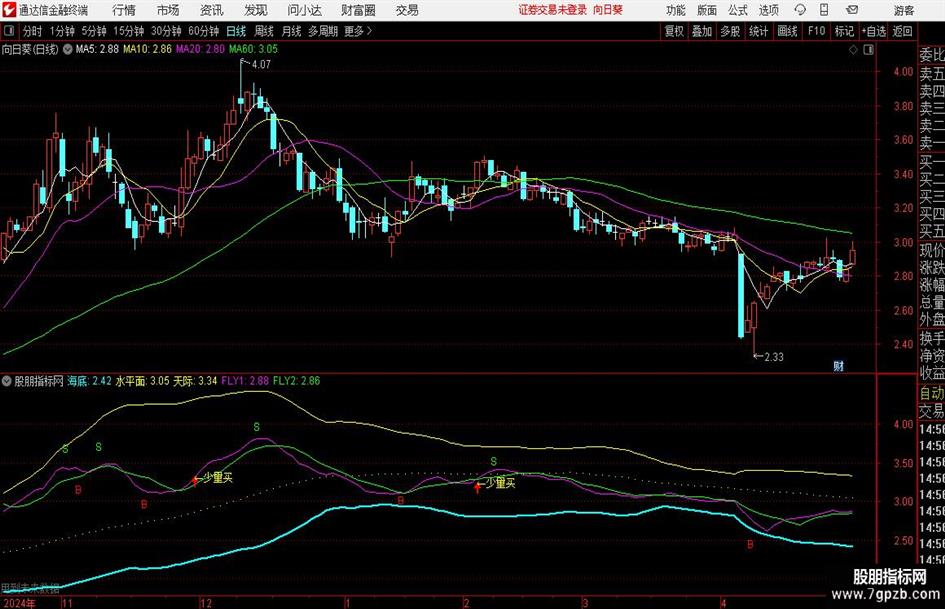This screenshot has width=945, height=609.
Task: Open the 版面 menu
Action: (x=707, y=10)
